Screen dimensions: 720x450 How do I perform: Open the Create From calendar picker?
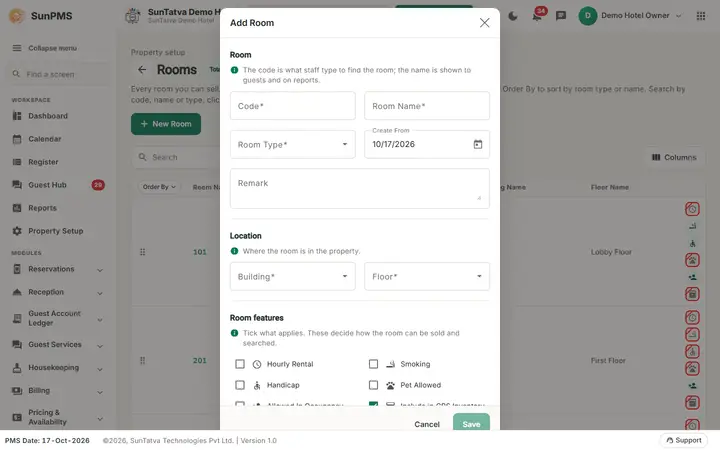click(x=478, y=145)
